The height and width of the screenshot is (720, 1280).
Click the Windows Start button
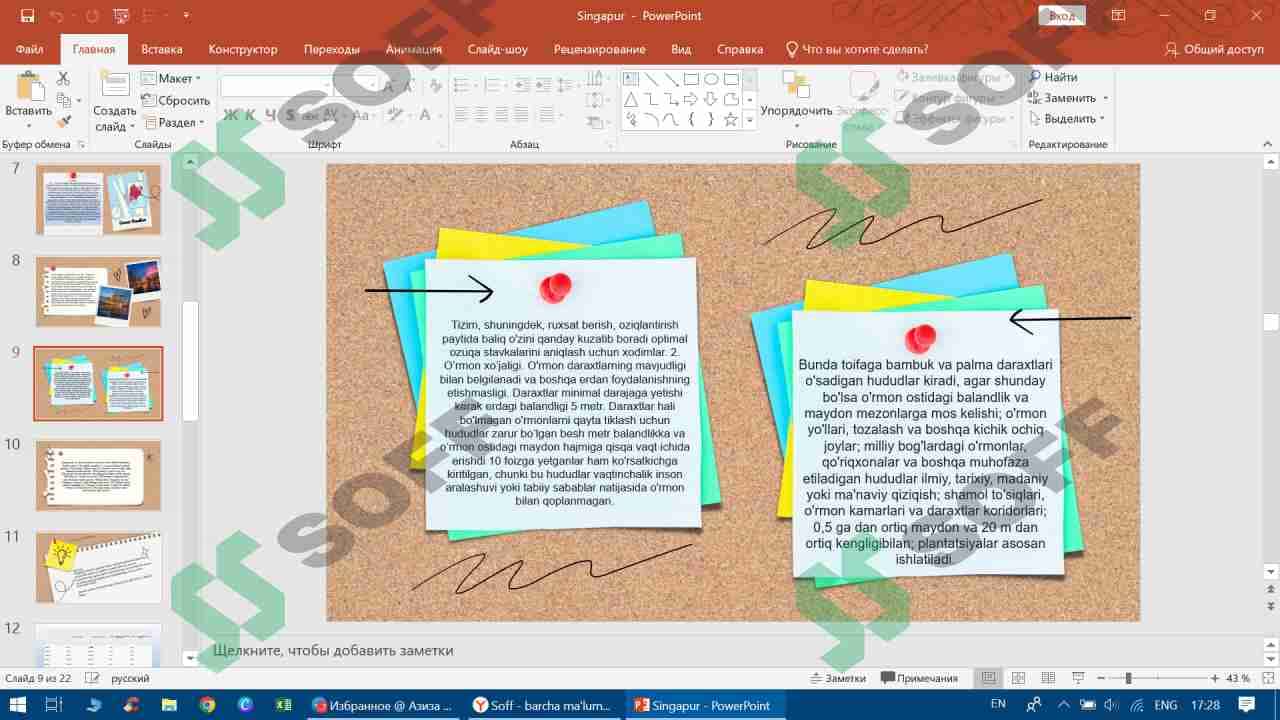pyautogui.click(x=17, y=705)
